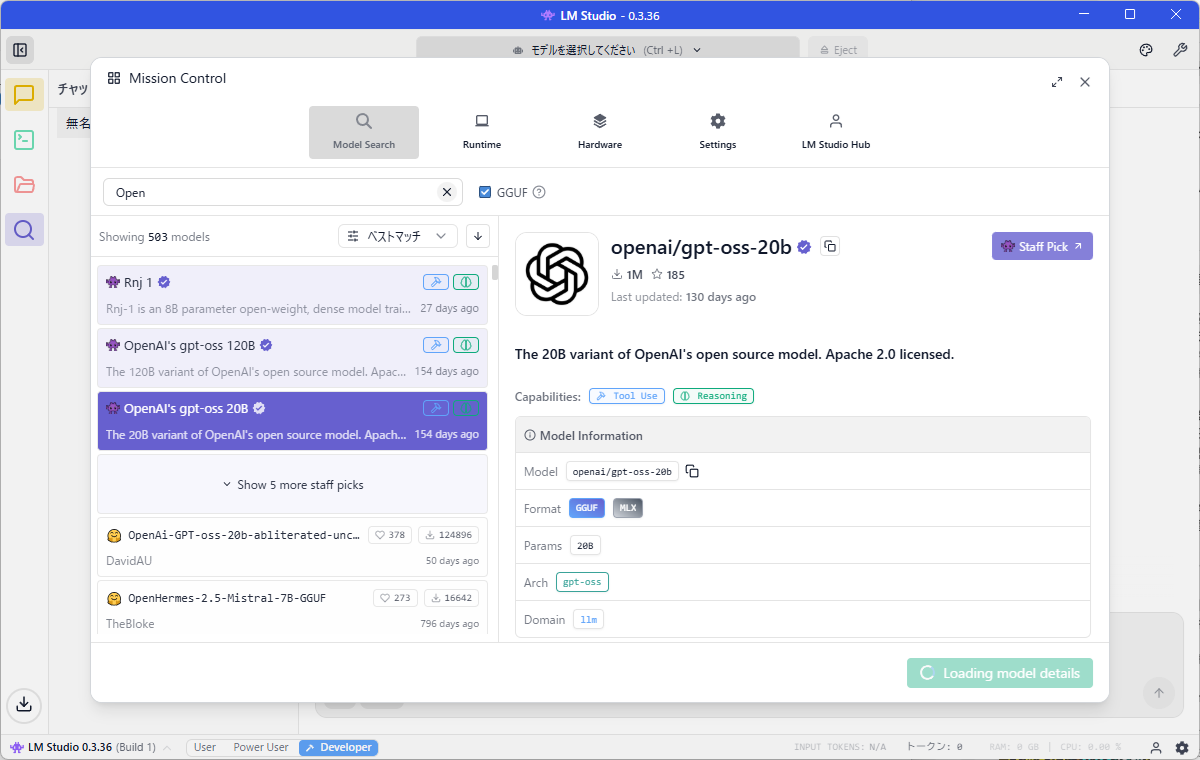Expand Mission Control to full screen
Screen dimensions: 1200x760
point(1057,82)
